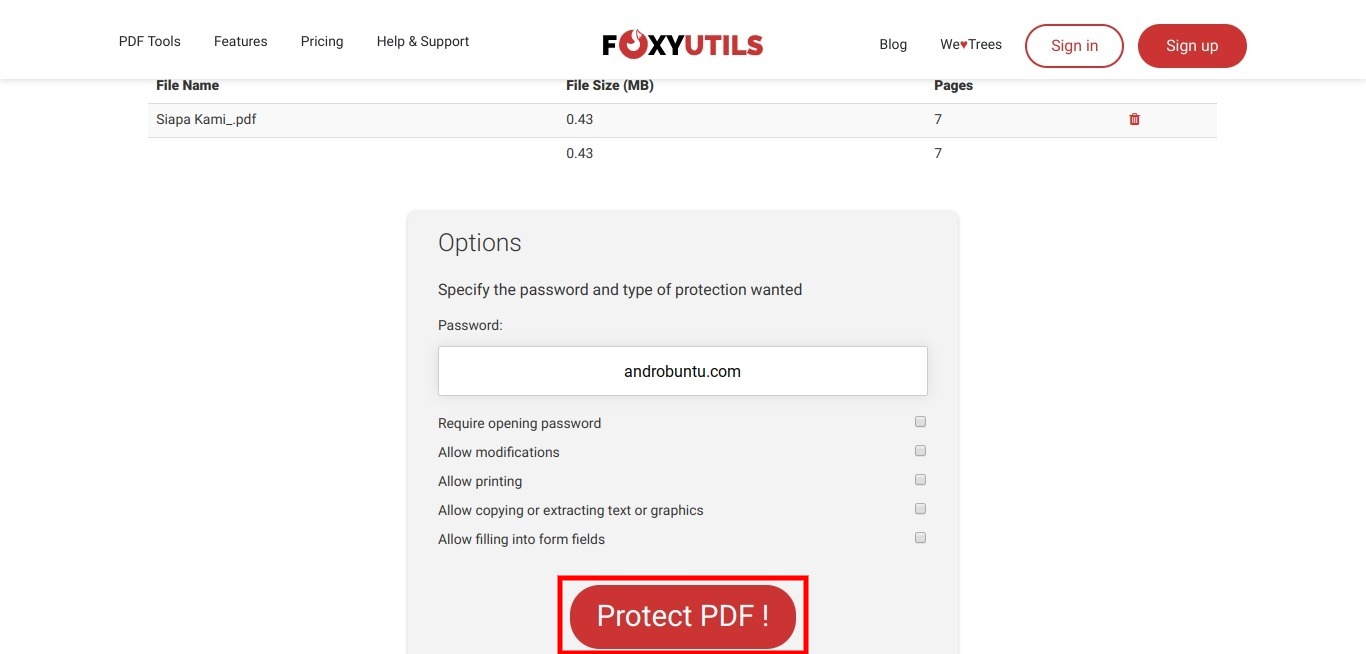Screen dimensions: 1366x654
Task: Select the Siapa Kami_.pdf file name
Action: tap(206, 119)
